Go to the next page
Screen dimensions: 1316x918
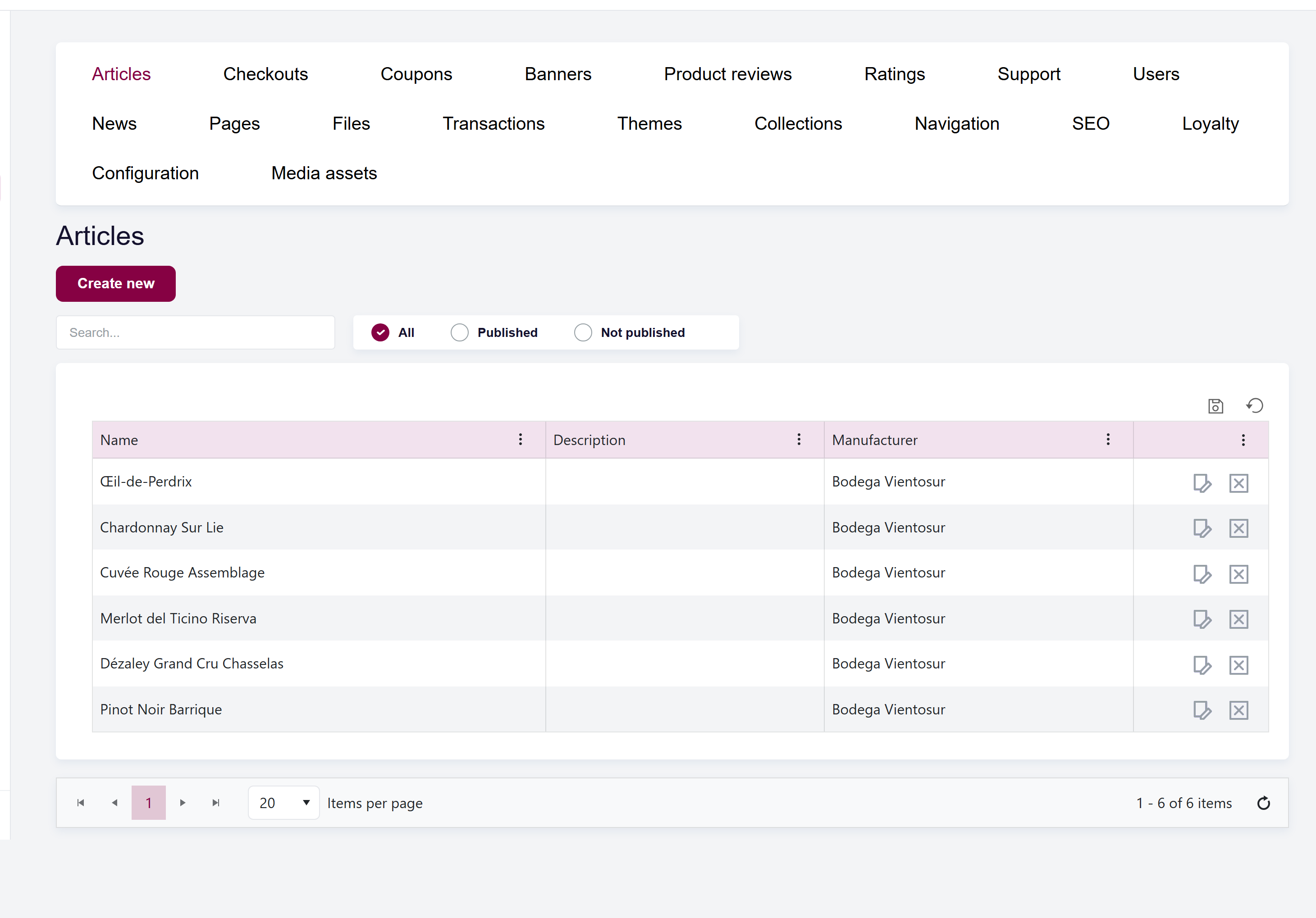pos(182,803)
